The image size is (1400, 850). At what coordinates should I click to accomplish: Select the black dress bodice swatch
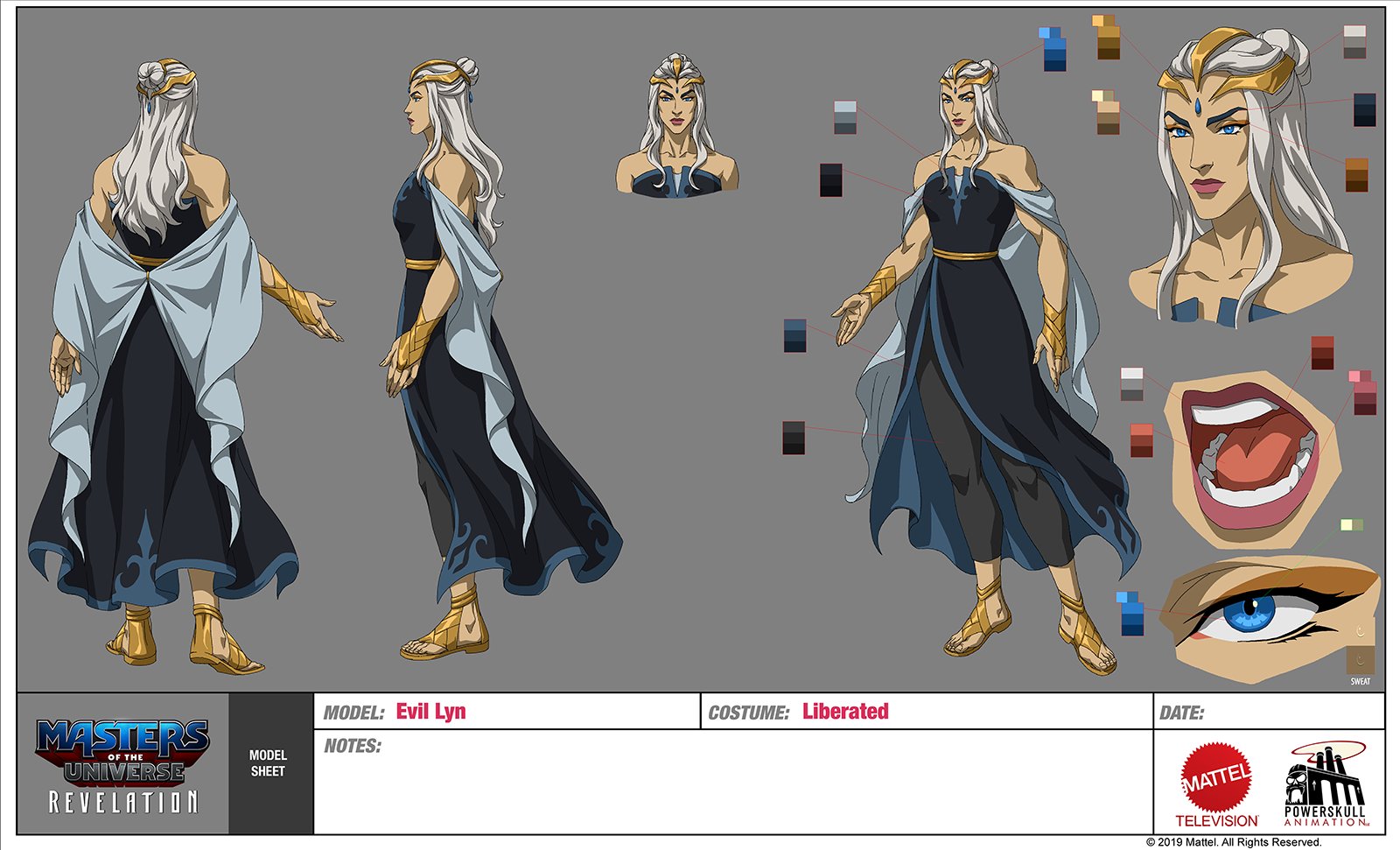[831, 179]
